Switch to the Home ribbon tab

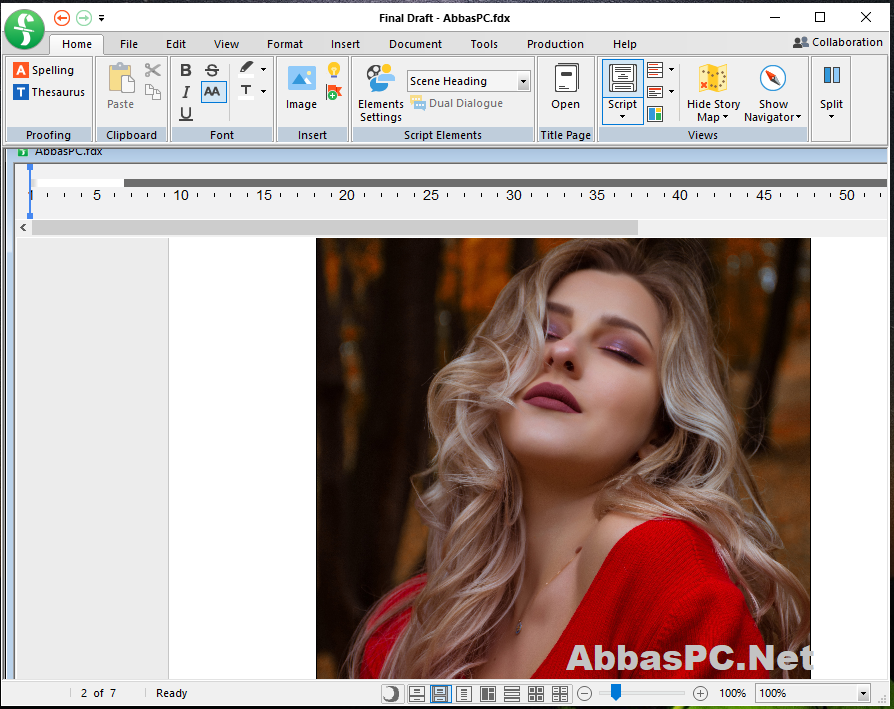pos(76,44)
